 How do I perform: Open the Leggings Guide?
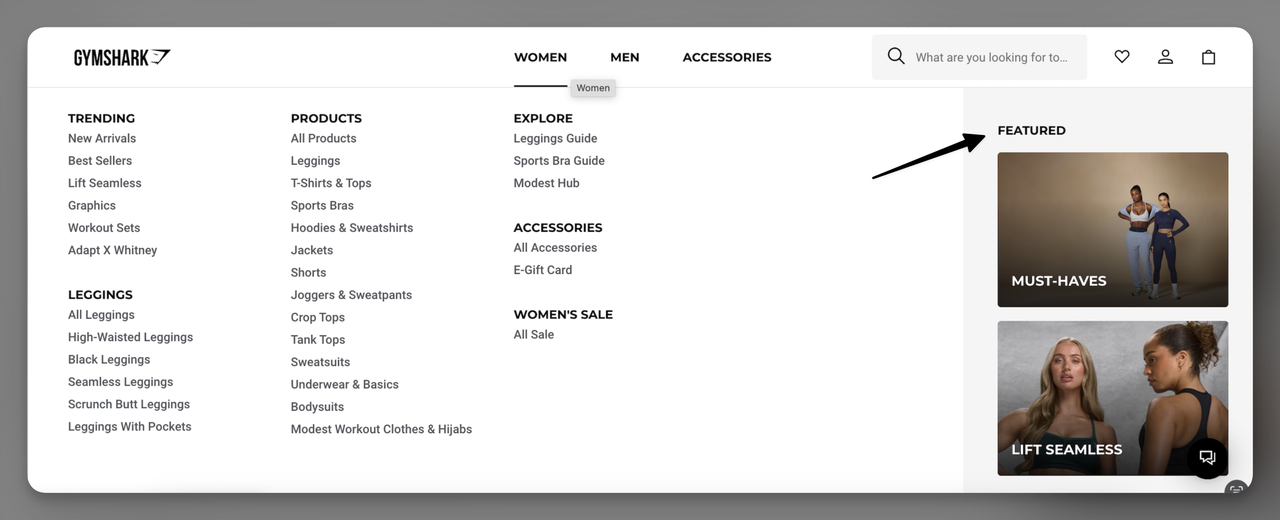pyautogui.click(x=556, y=138)
